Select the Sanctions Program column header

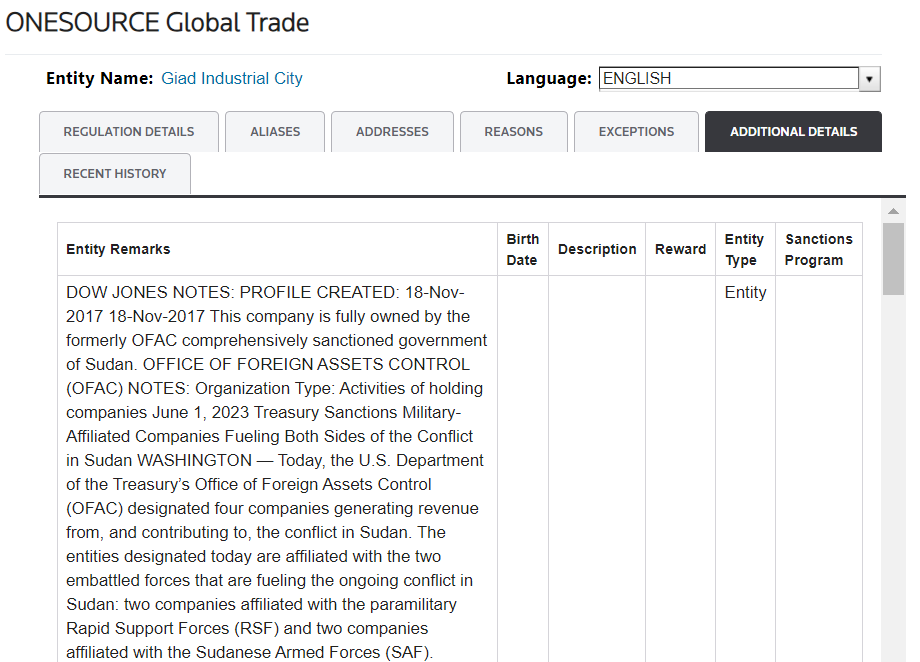pos(818,249)
